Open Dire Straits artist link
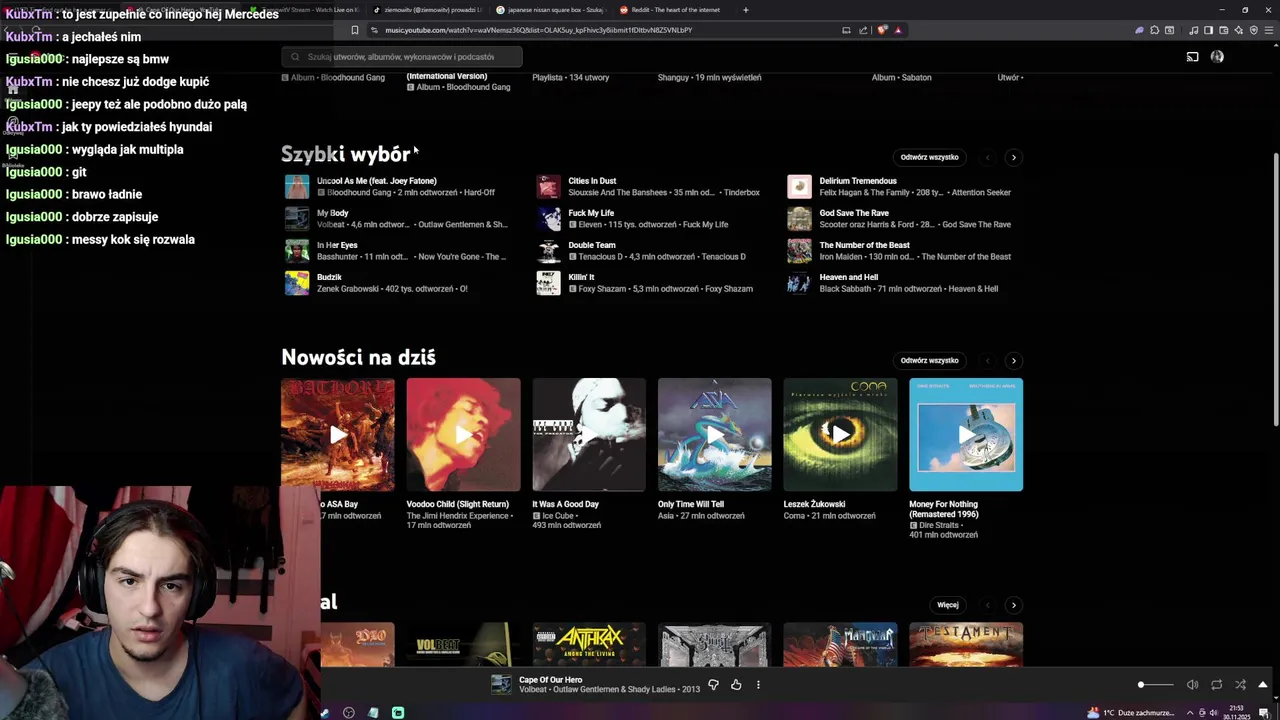This screenshot has width=1280, height=720. (x=939, y=525)
